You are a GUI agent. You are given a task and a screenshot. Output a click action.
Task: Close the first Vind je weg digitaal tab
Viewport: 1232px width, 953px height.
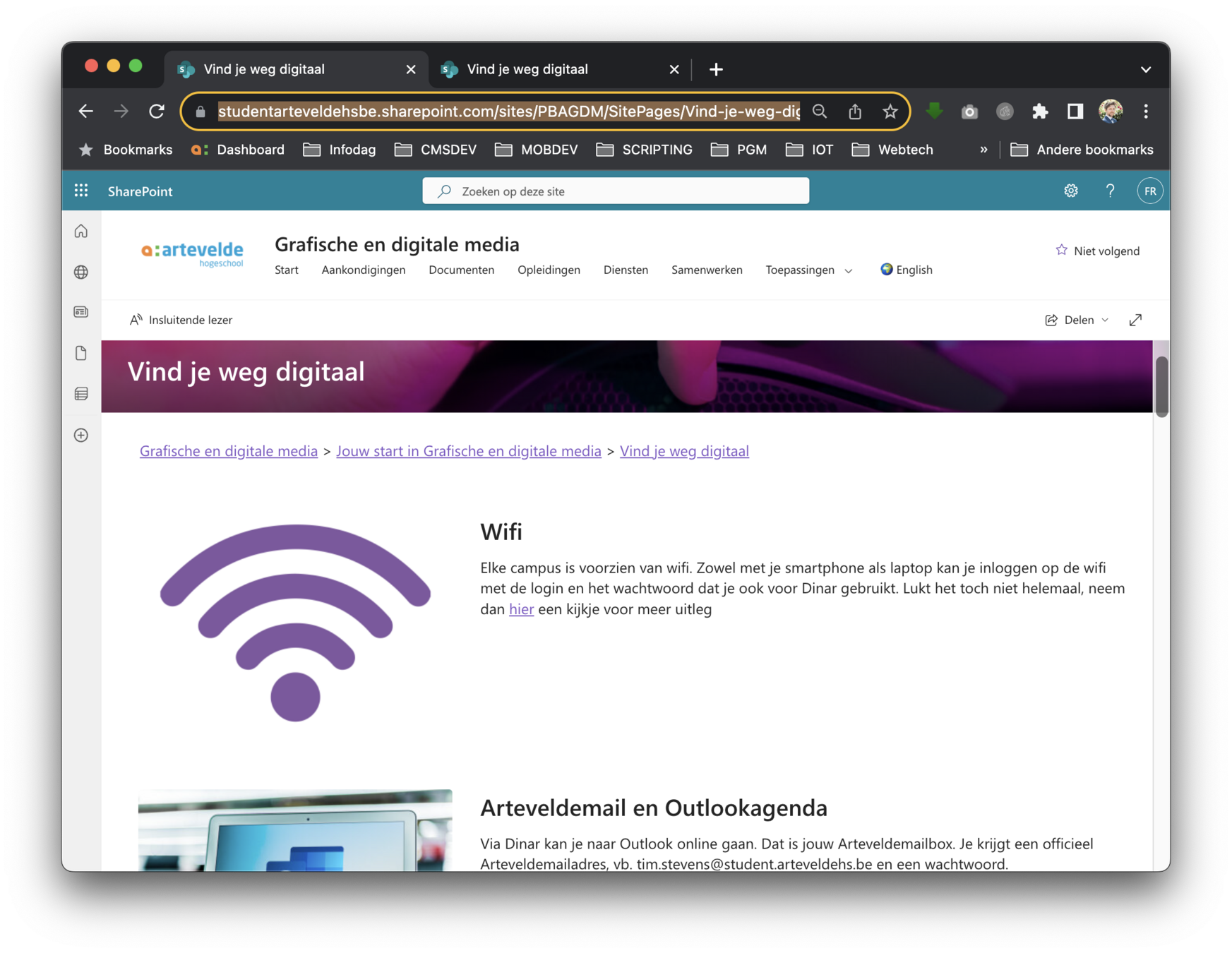tap(410, 69)
